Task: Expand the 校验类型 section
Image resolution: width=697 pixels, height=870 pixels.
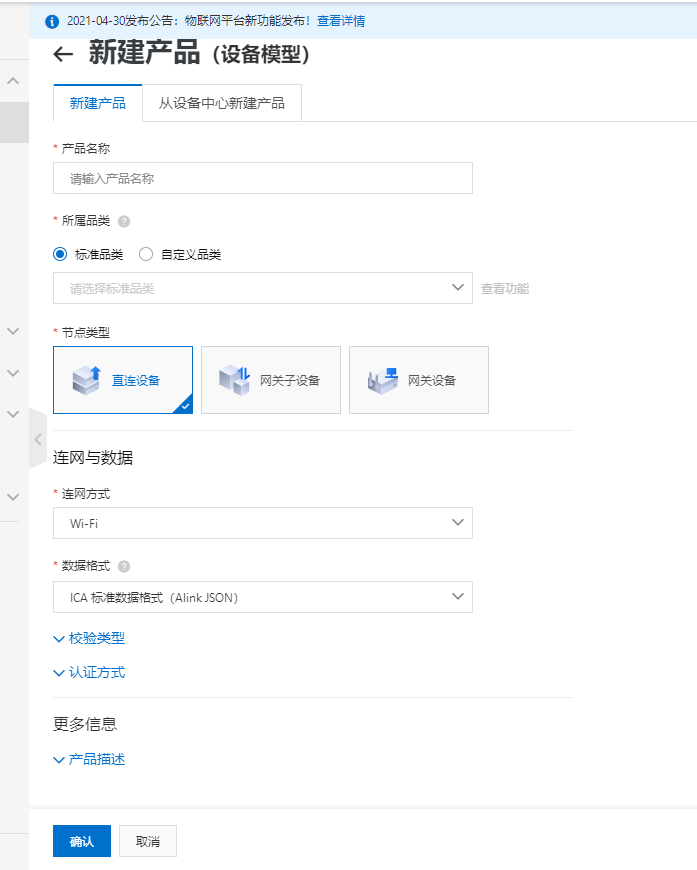Action: [89, 639]
